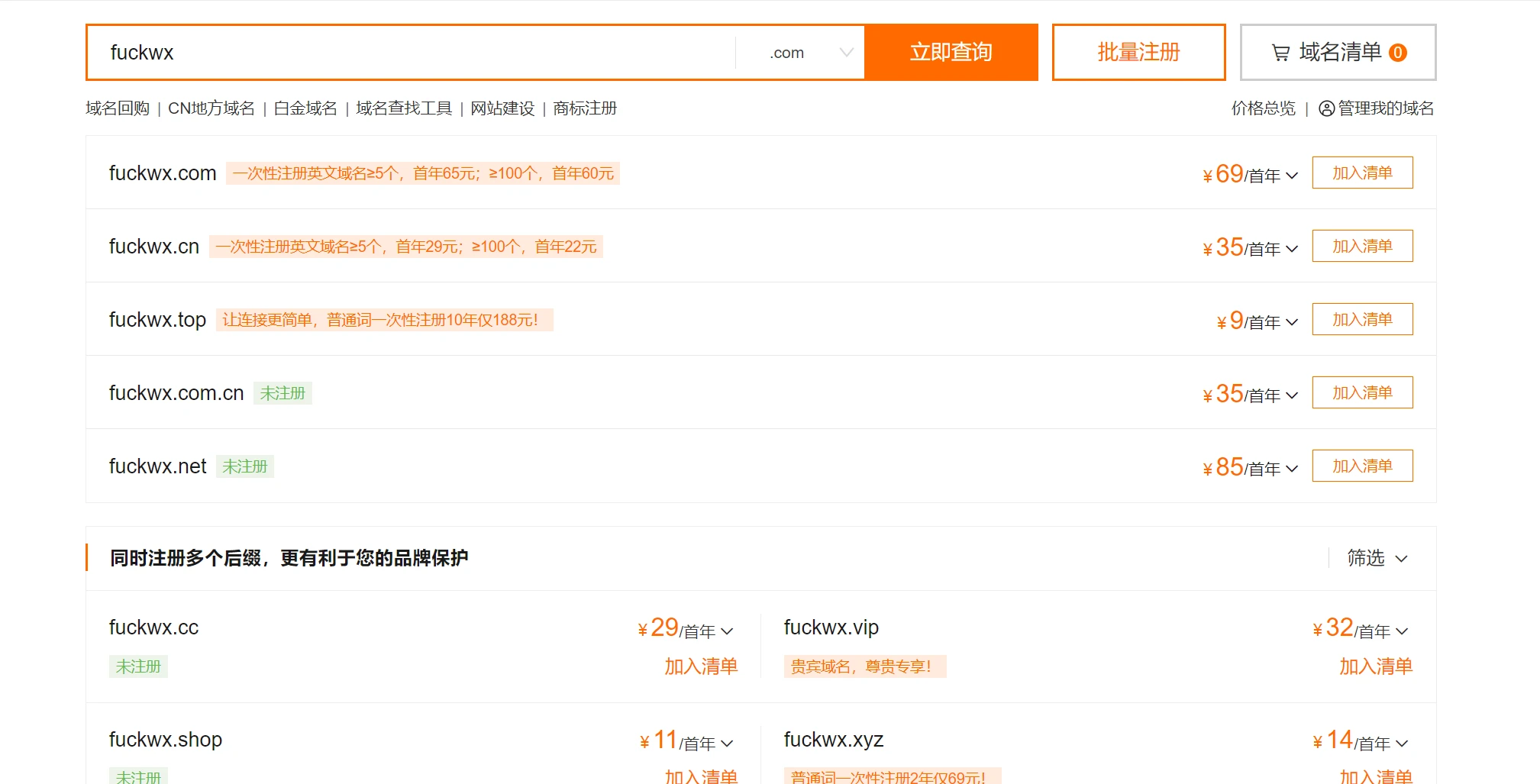The width and height of the screenshot is (1540, 784).
Task: Add fuckwx.com.cn to the list
Action: click(x=1362, y=392)
